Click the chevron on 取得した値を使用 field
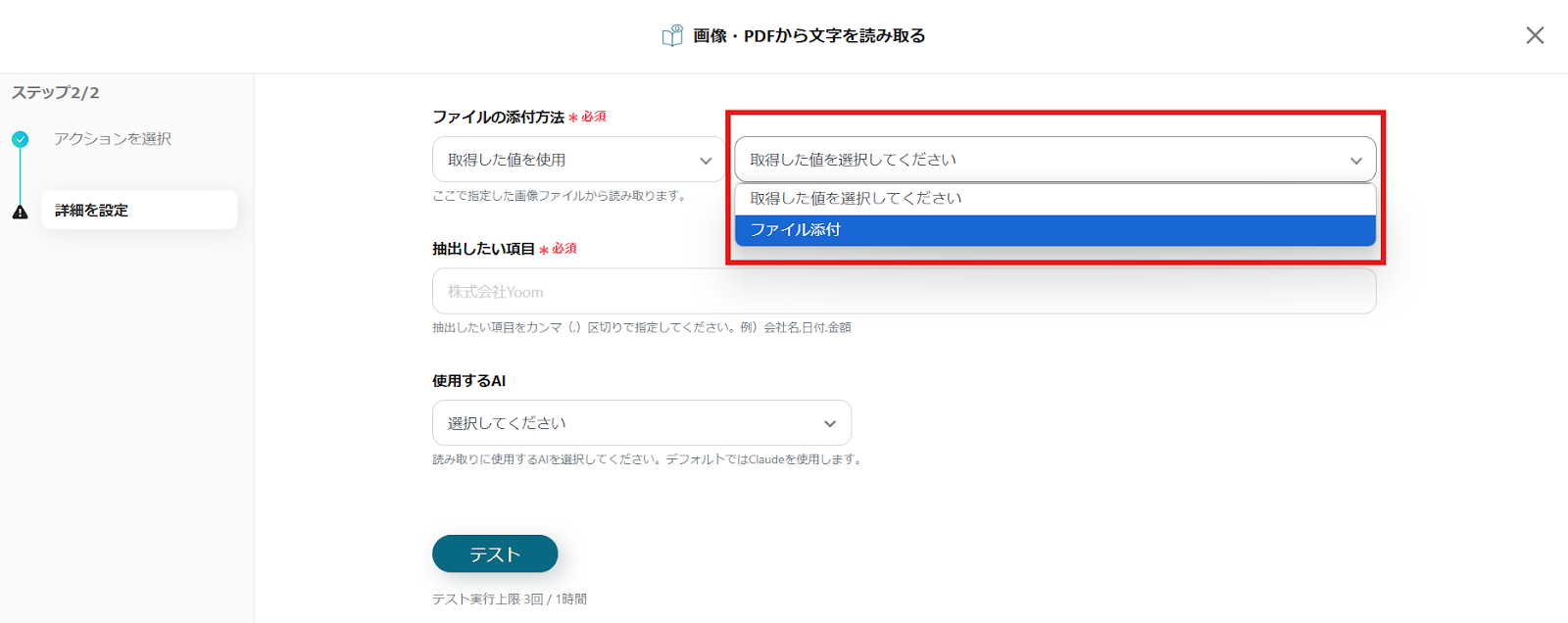The height and width of the screenshot is (623, 1568). (706, 161)
